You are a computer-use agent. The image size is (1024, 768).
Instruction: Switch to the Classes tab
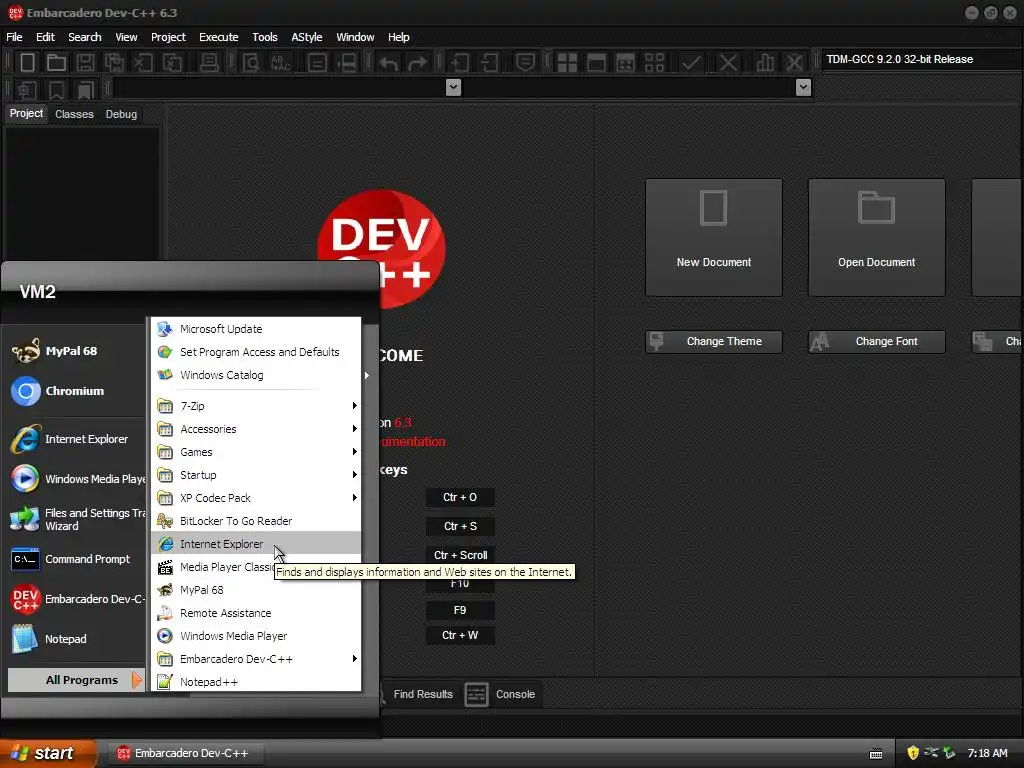point(74,114)
